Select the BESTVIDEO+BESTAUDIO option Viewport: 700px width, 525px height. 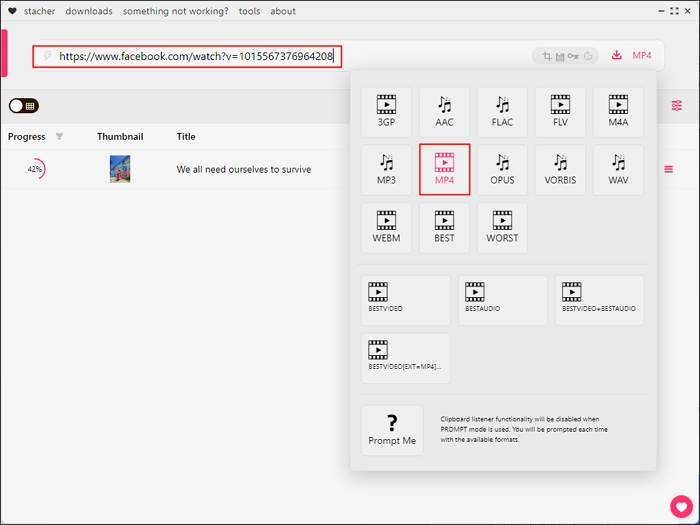pos(599,300)
